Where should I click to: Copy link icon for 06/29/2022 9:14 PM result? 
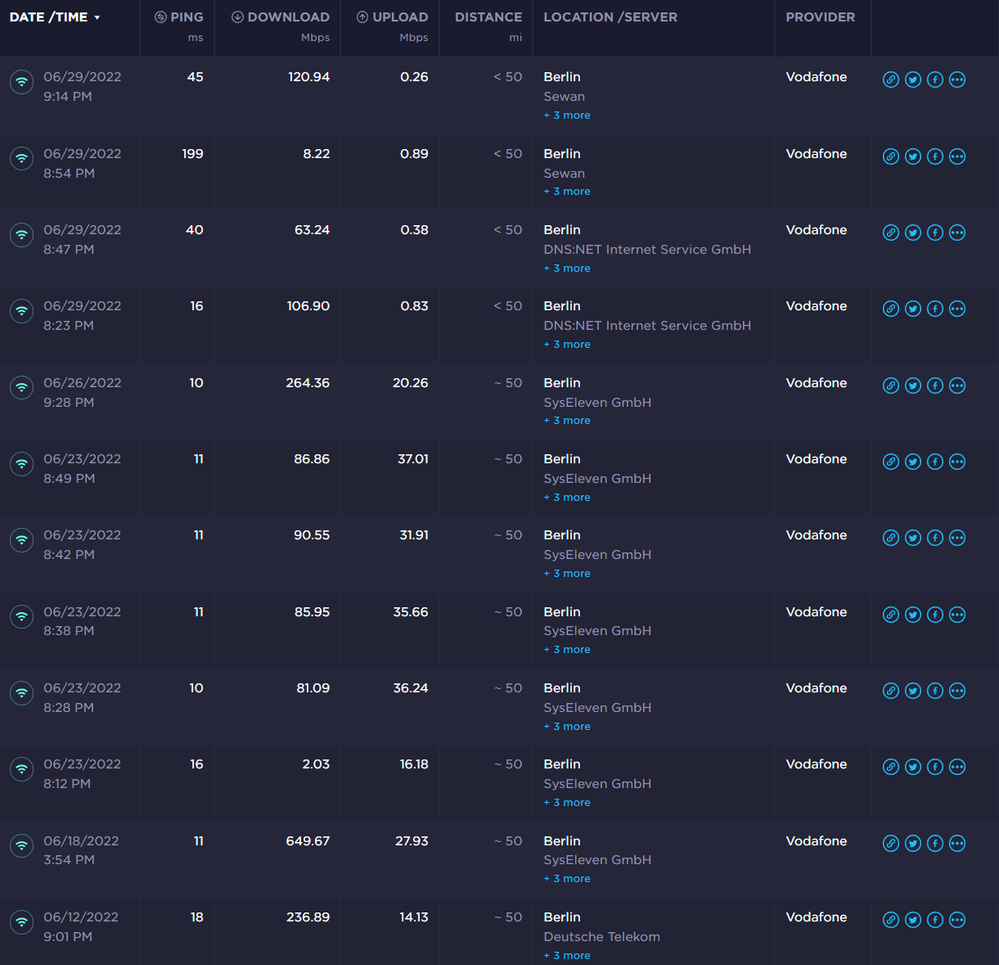[891, 80]
